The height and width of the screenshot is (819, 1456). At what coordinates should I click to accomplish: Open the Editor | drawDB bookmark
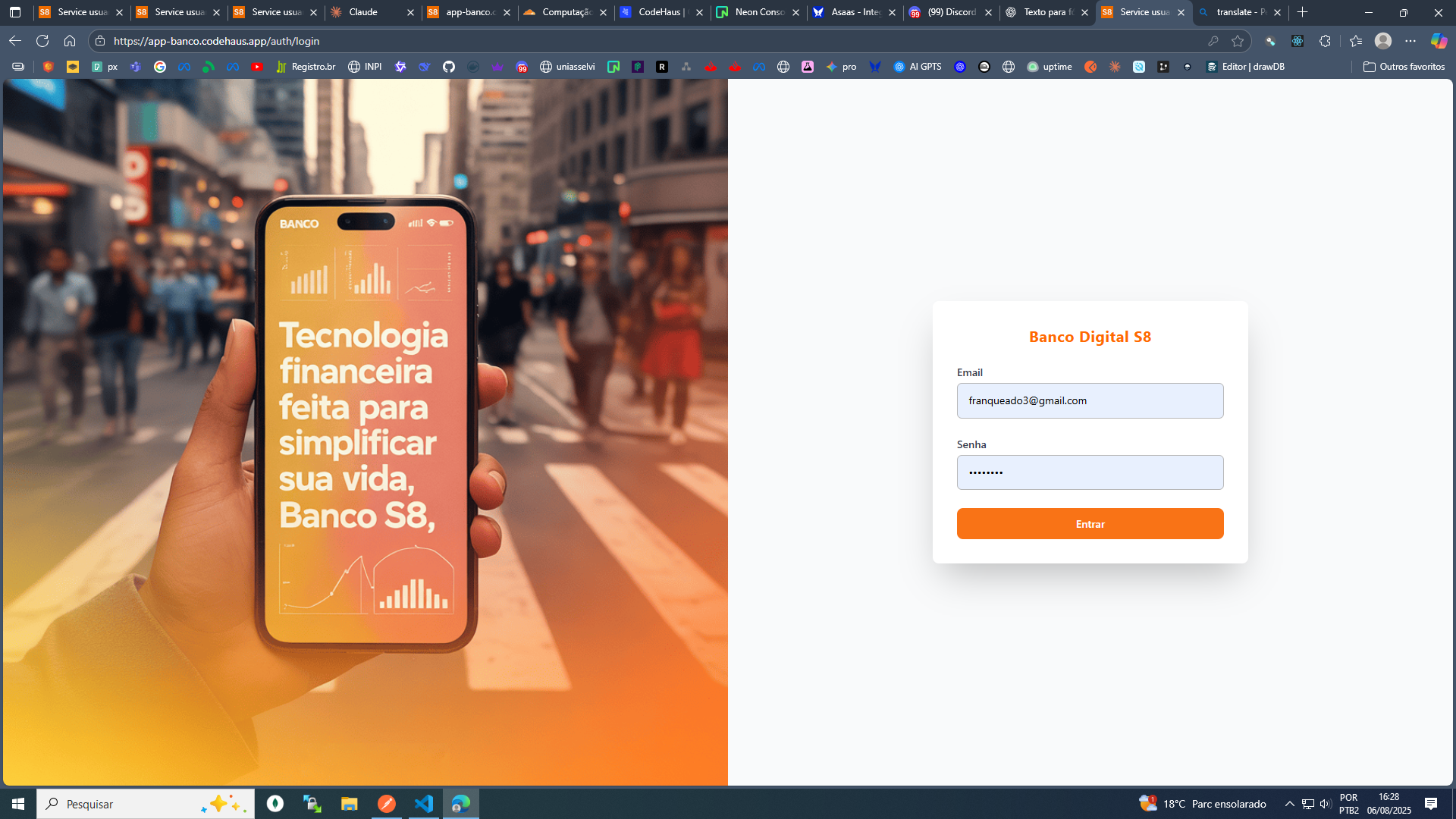pyautogui.click(x=1245, y=67)
